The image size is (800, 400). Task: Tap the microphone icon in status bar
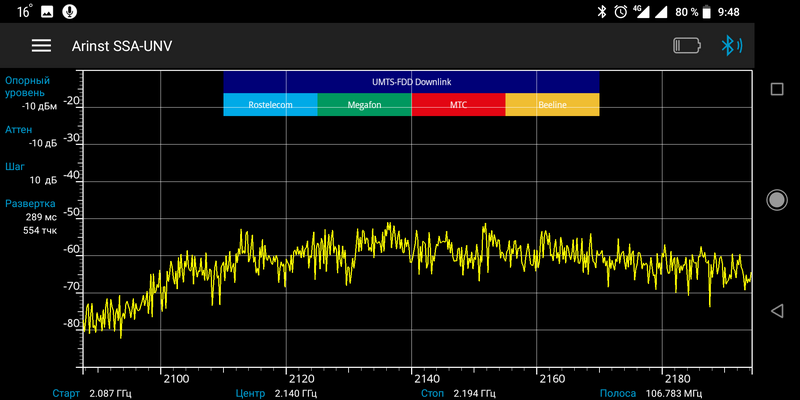point(68,11)
